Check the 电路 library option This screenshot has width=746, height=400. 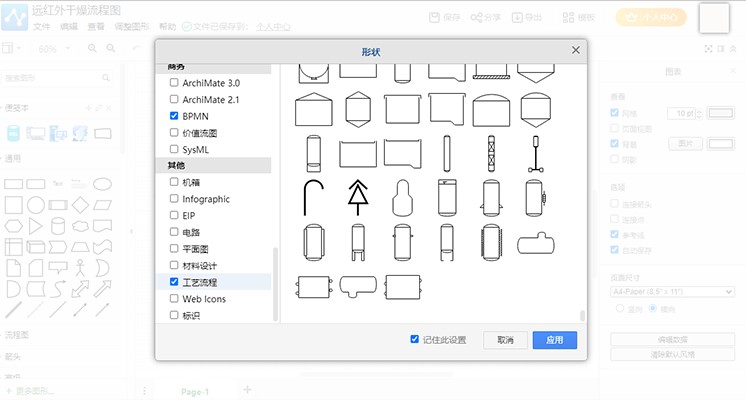coord(174,232)
